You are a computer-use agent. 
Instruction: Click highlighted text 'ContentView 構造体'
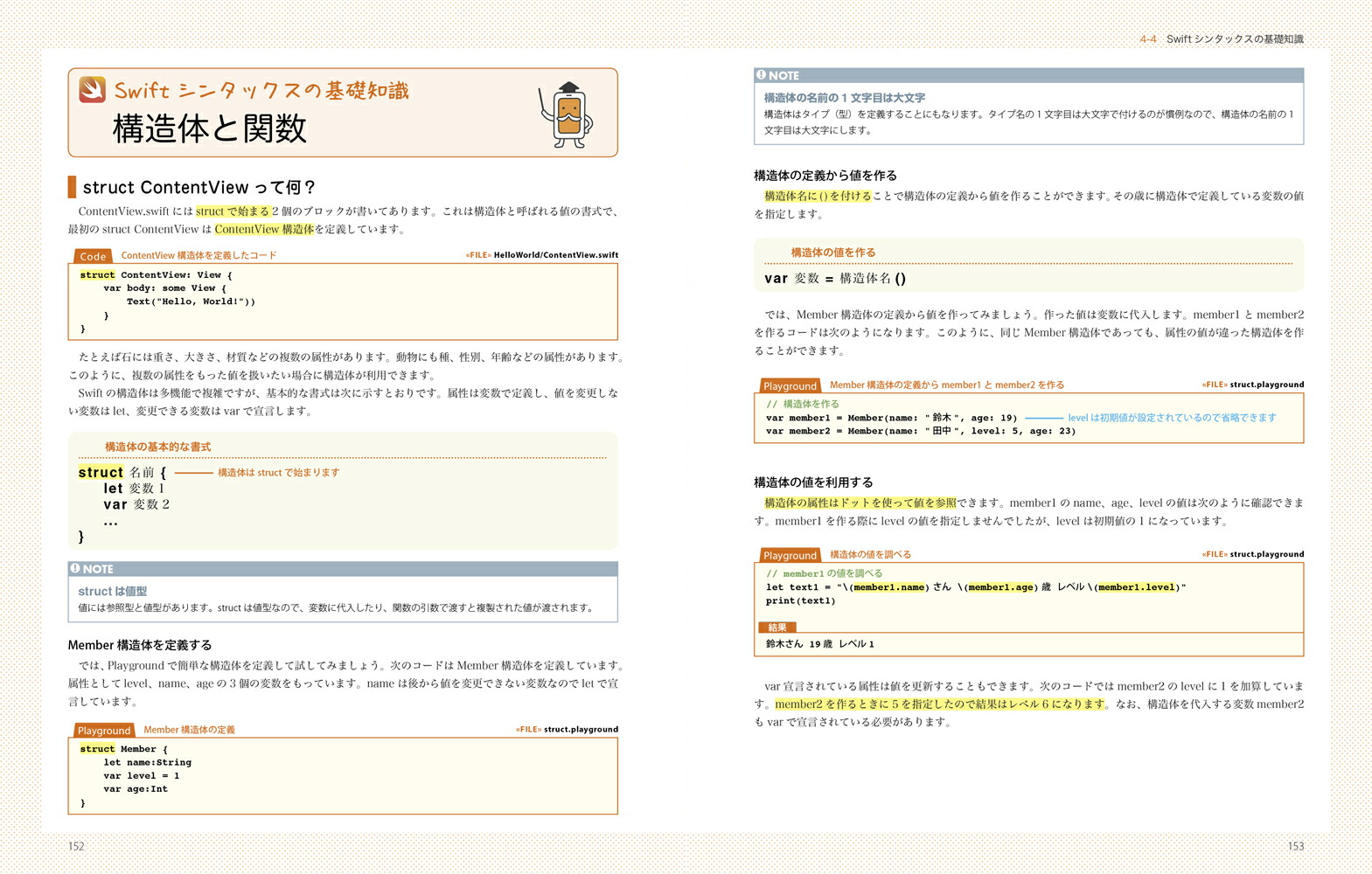264,229
